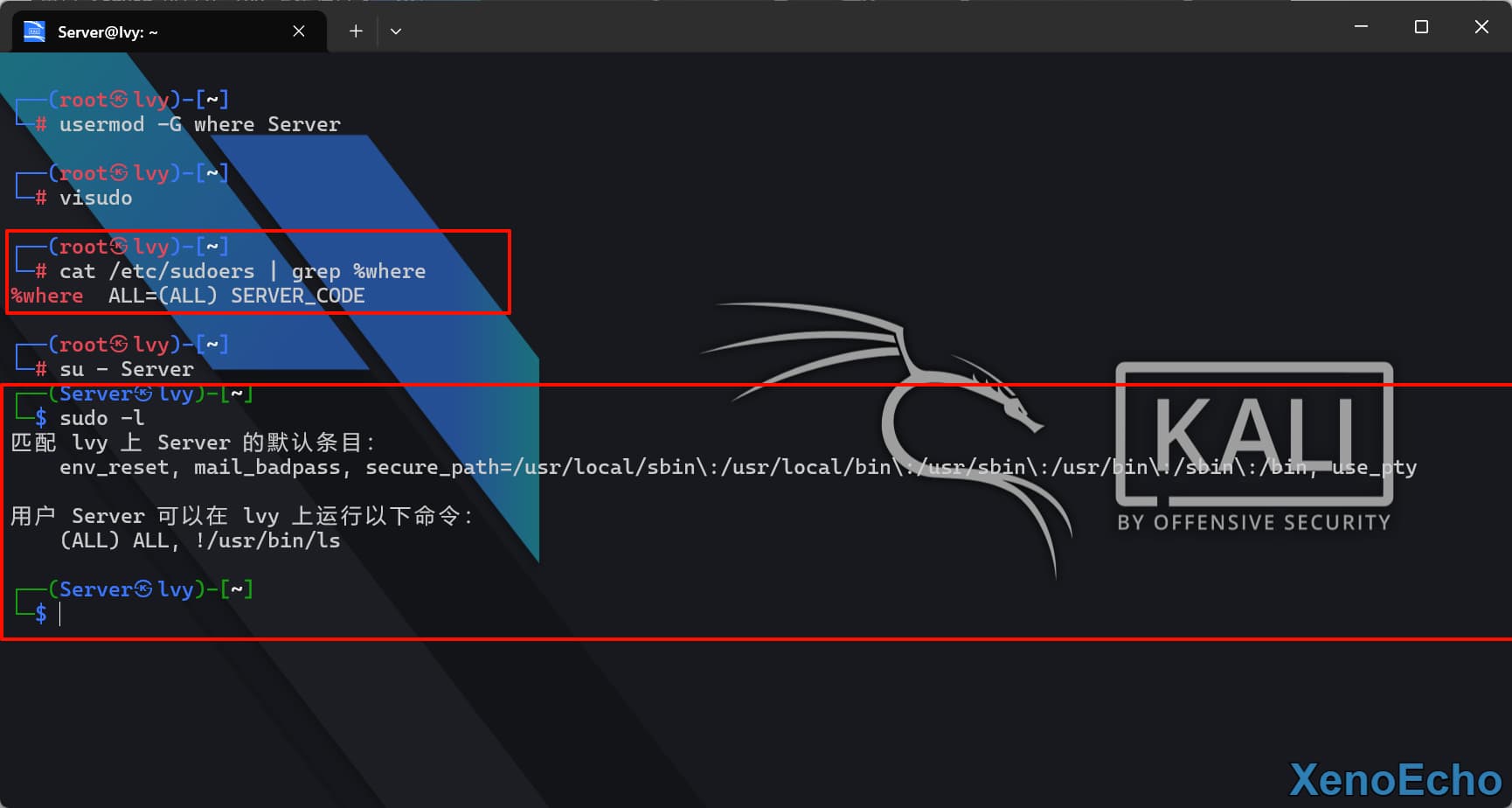The height and width of the screenshot is (808, 1512).
Task: Click the XenoEcho watermark text
Action: pos(1395,779)
